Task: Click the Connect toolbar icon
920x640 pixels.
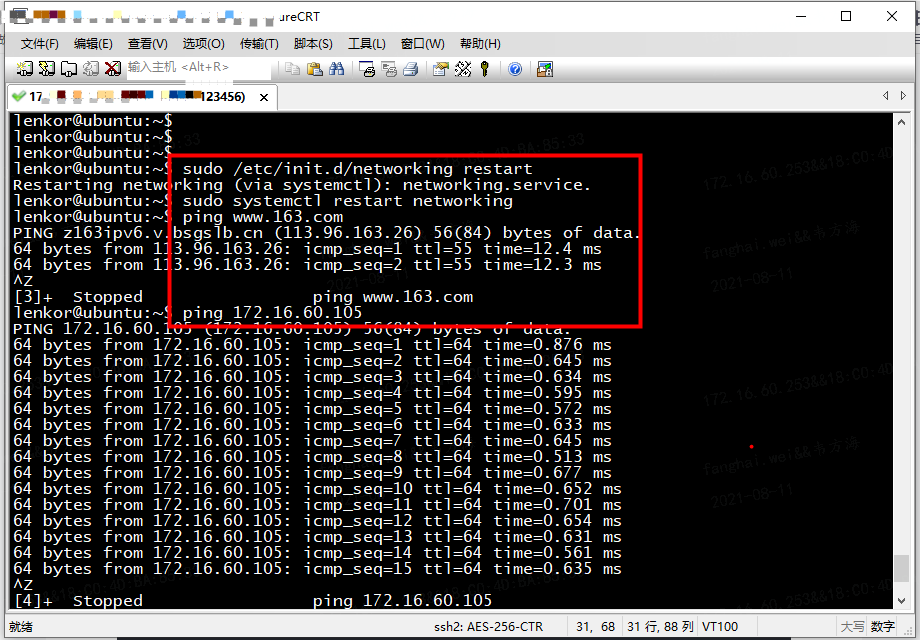Action: tap(25, 69)
